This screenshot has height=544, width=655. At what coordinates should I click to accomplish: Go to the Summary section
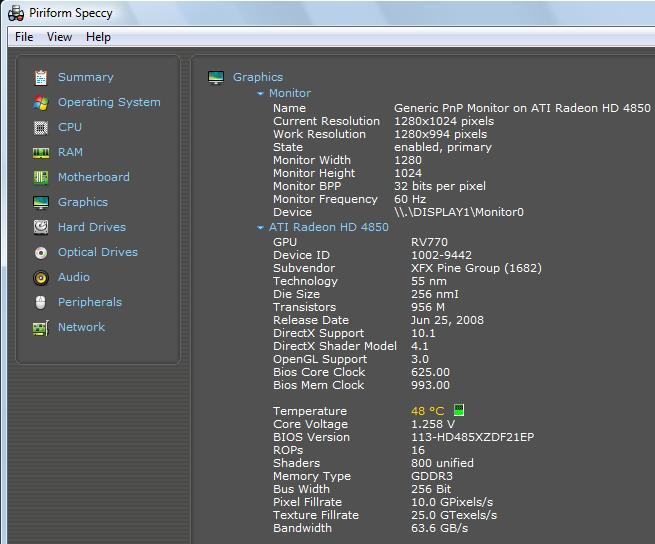pos(86,77)
